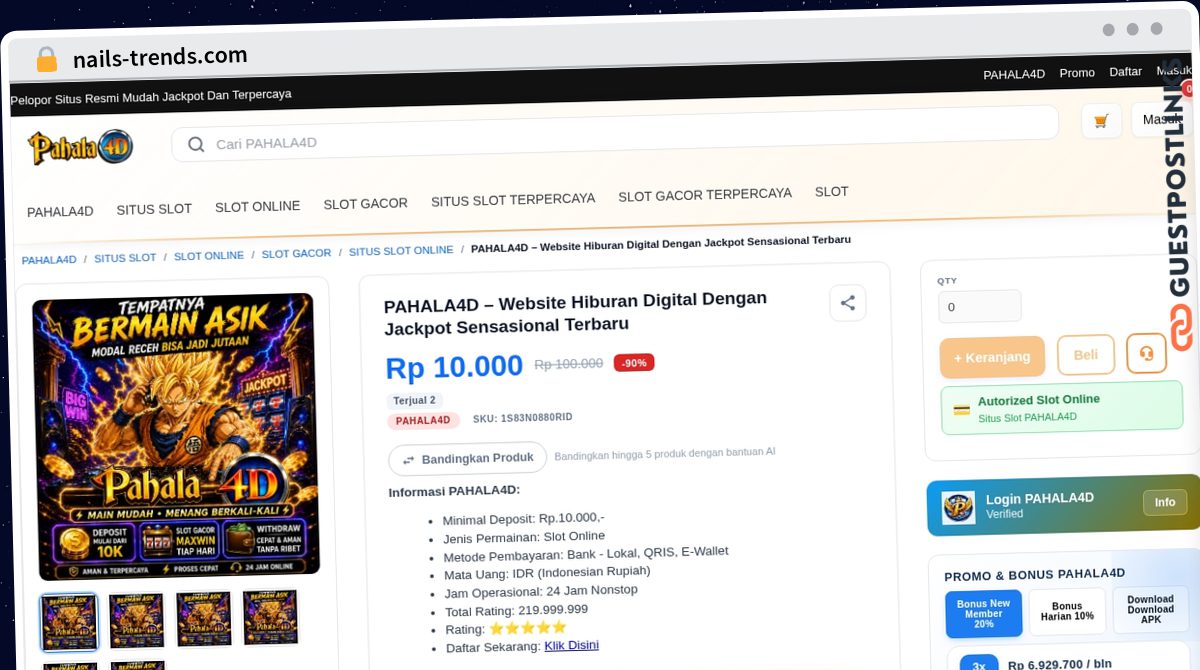Click the customer support headset icon

1146,353
